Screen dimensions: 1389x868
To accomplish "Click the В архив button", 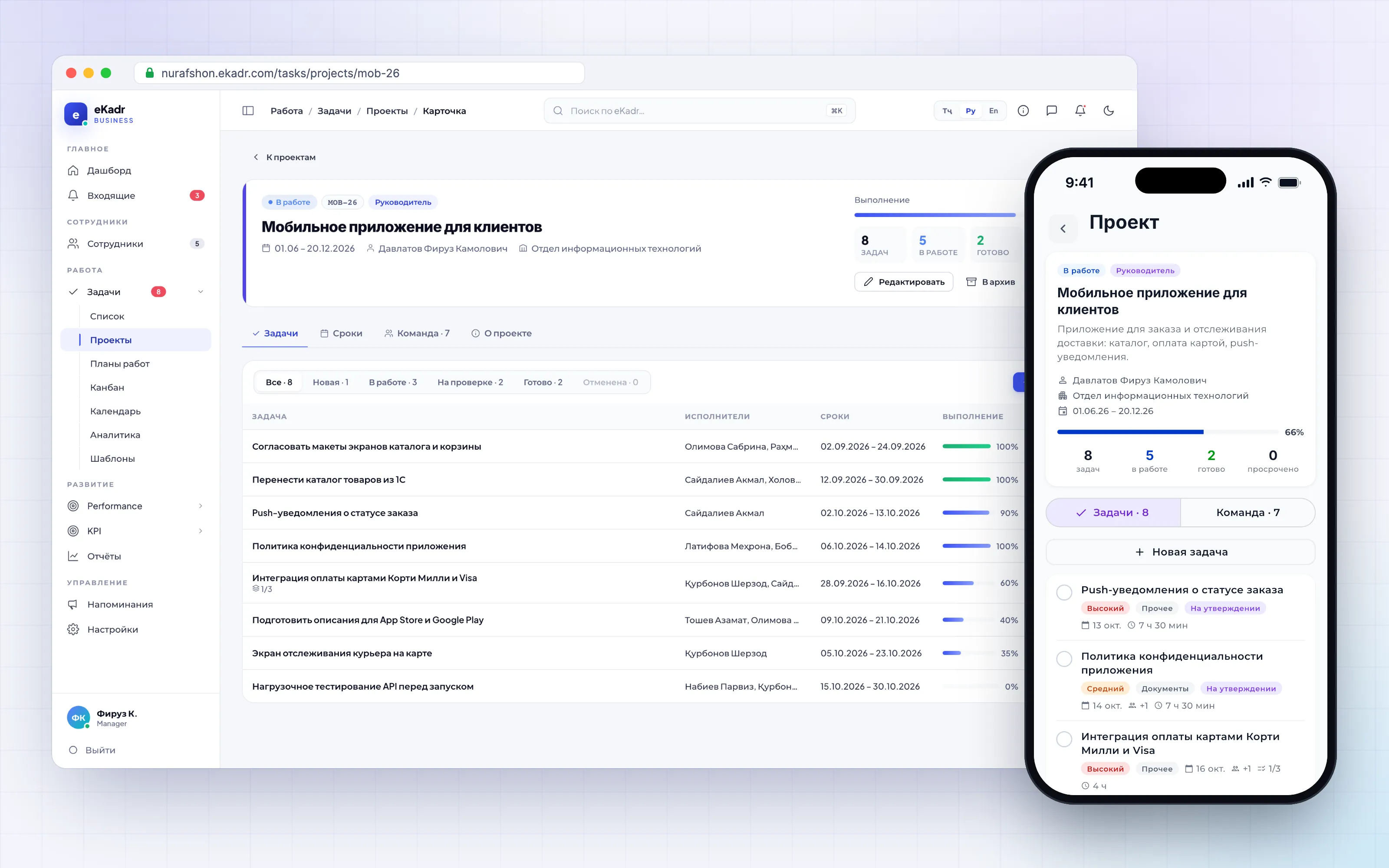I will tap(991, 282).
